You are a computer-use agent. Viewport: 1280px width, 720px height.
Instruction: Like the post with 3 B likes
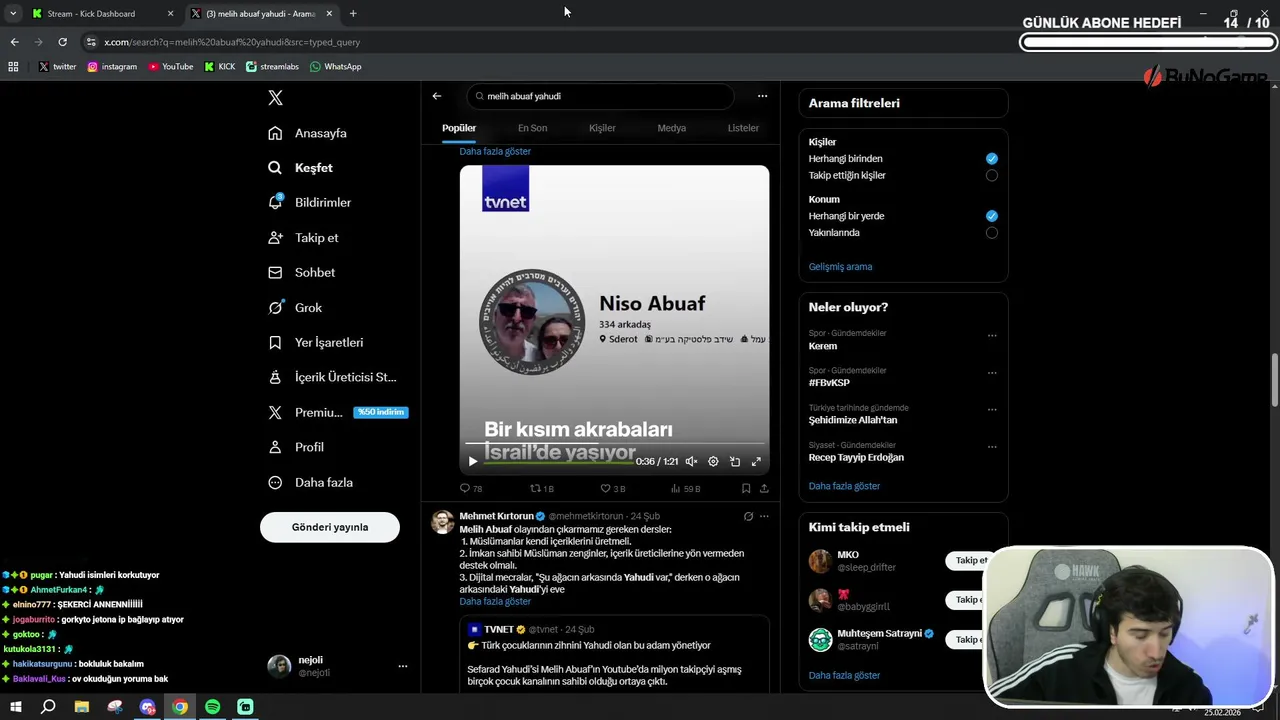(x=612, y=489)
